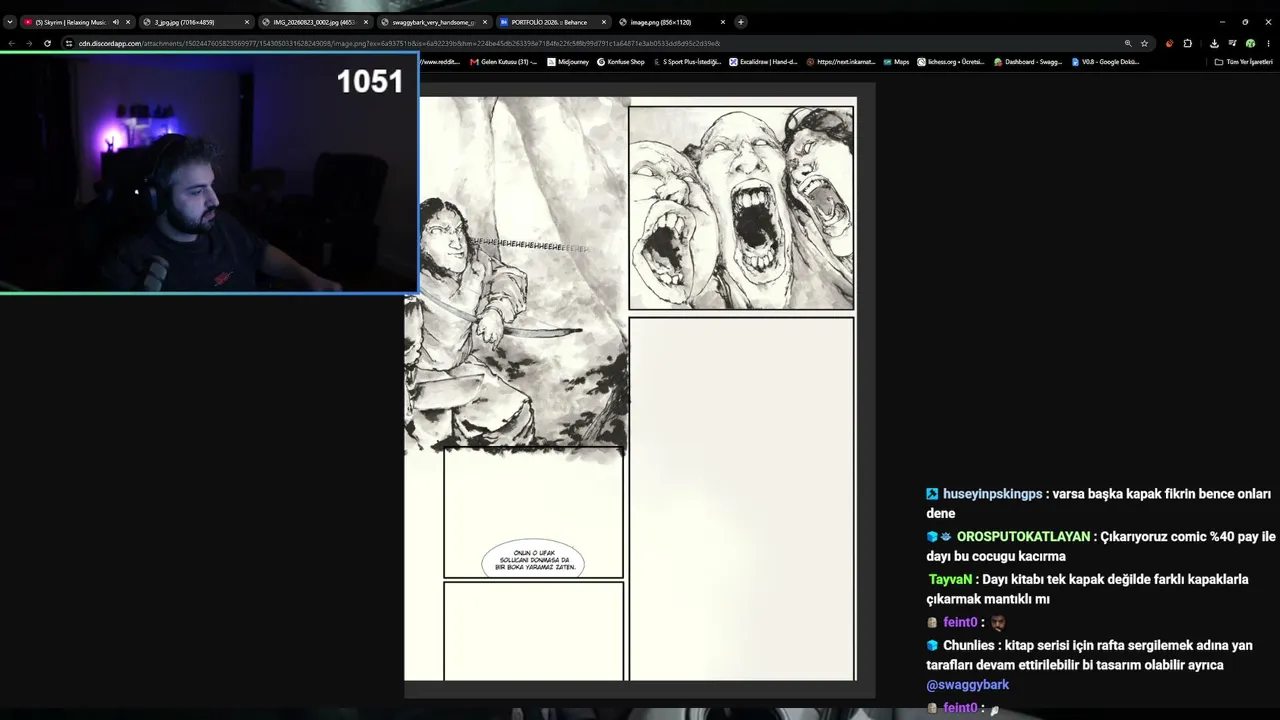Open the orange extension icon in toolbar
Image resolution: width=1280 pixels, height=720 pixels.
point(1170,43)
